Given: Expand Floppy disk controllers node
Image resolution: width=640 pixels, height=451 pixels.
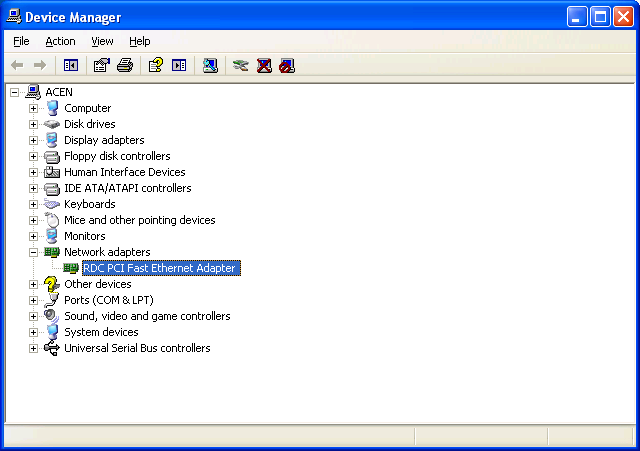Looking at the screenshot, I should [33, 156].
